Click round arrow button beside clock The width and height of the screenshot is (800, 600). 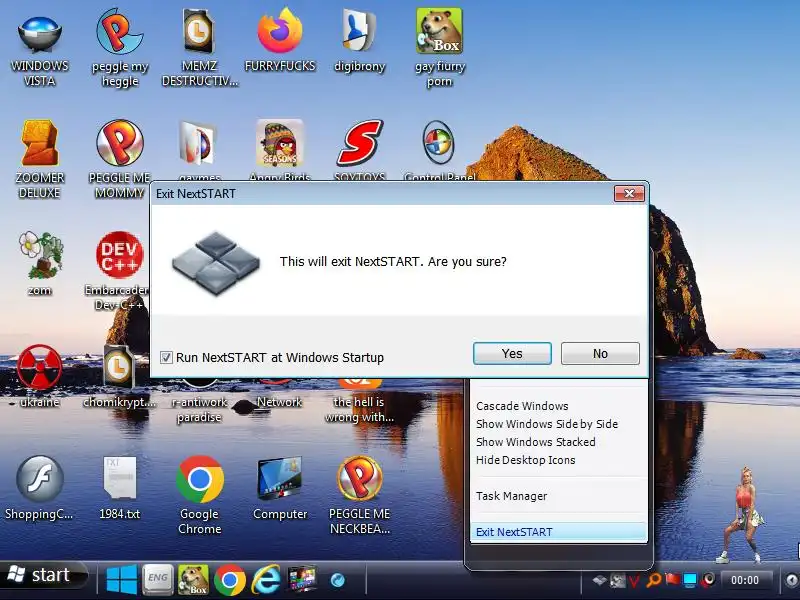coord(791,580)
